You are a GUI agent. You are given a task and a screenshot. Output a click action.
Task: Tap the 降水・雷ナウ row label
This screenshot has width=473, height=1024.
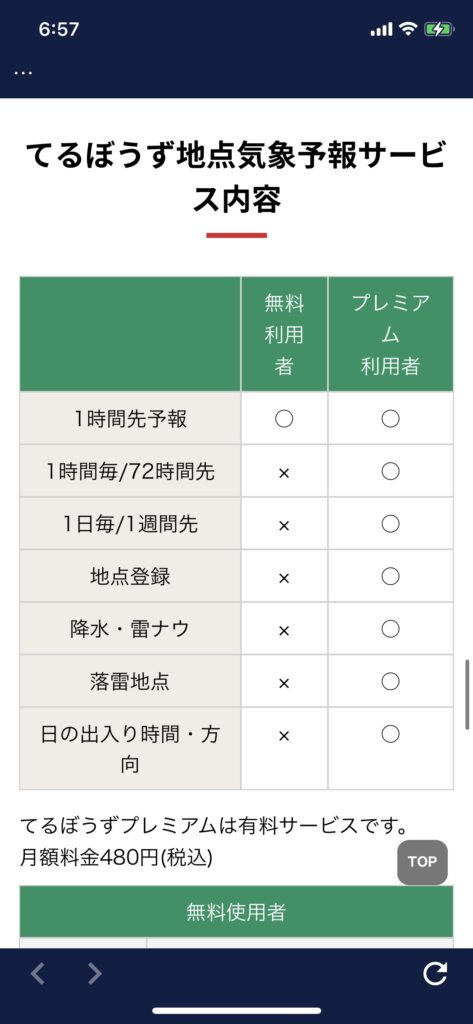pyautogui.click(x=131, y=629)
